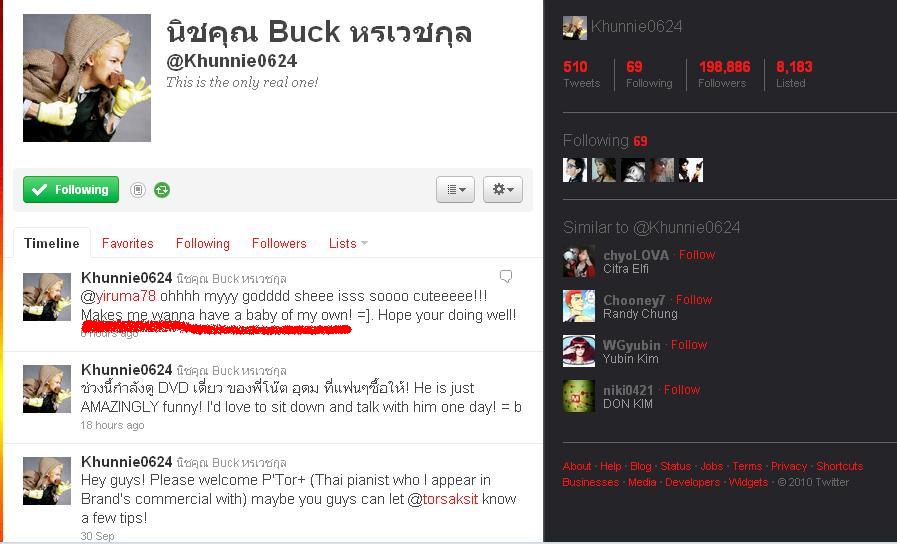Open the gear actions dropdown menu
Image resolution: width=897 pixels, height=544 pixels.
pos(503,189)
